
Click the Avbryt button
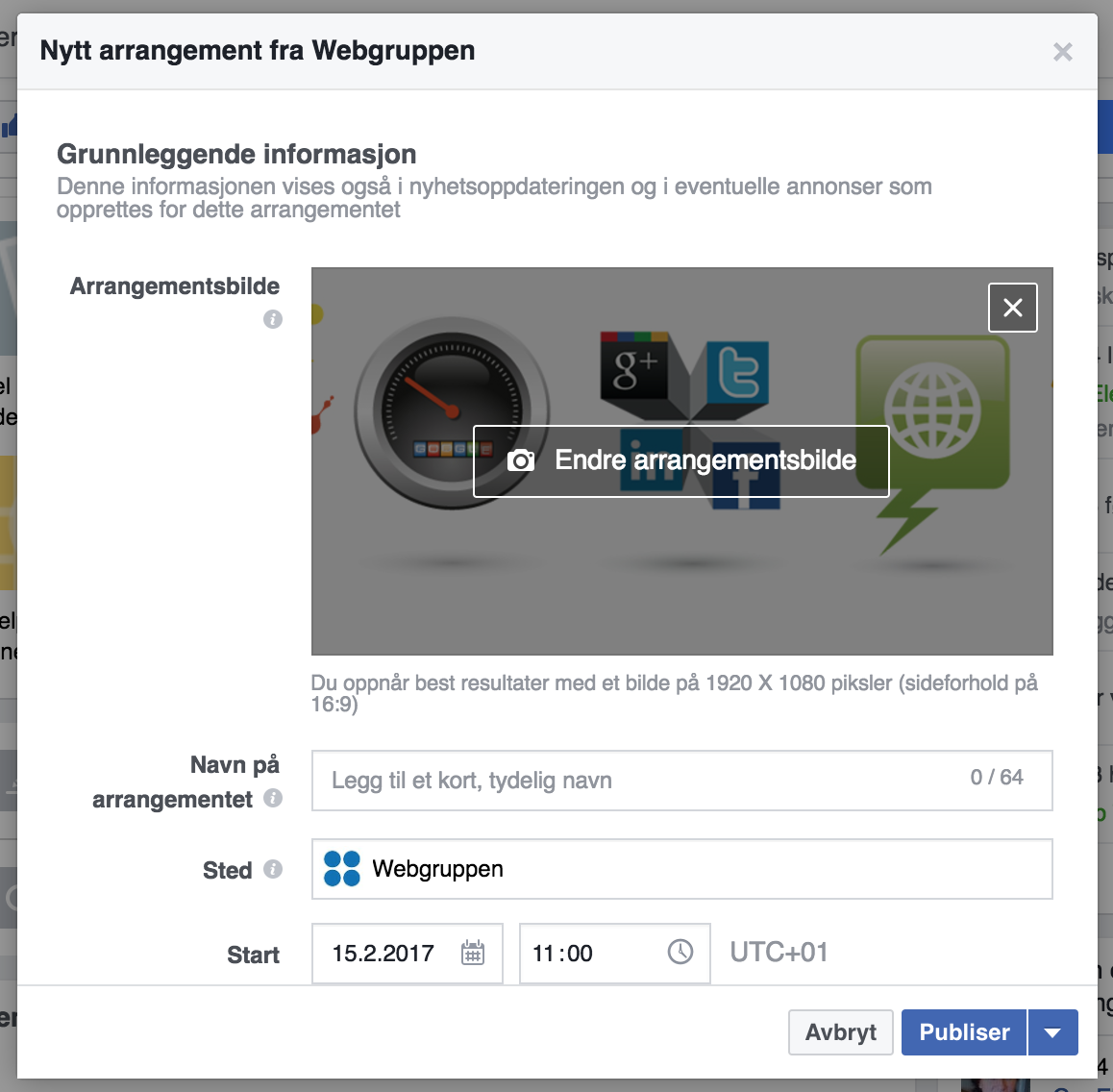[x=840, y=1032]
